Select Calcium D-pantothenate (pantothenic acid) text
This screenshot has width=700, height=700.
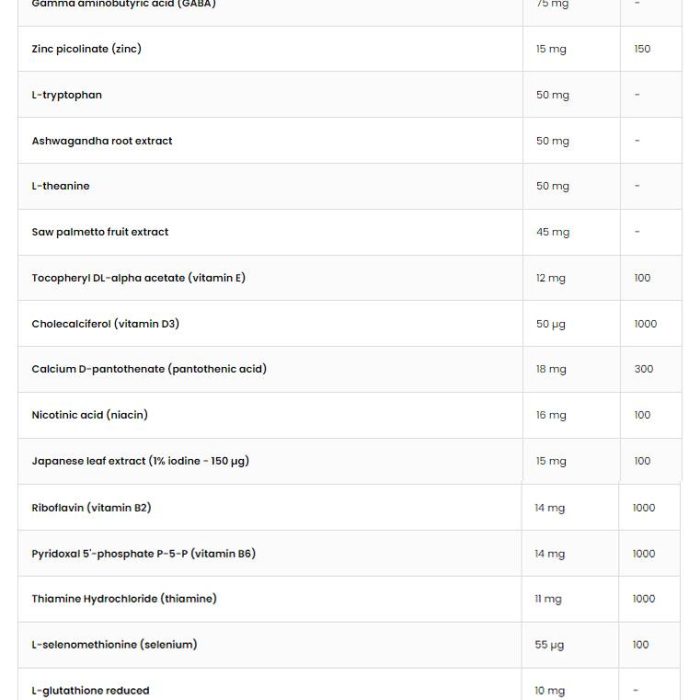(149, 369)
